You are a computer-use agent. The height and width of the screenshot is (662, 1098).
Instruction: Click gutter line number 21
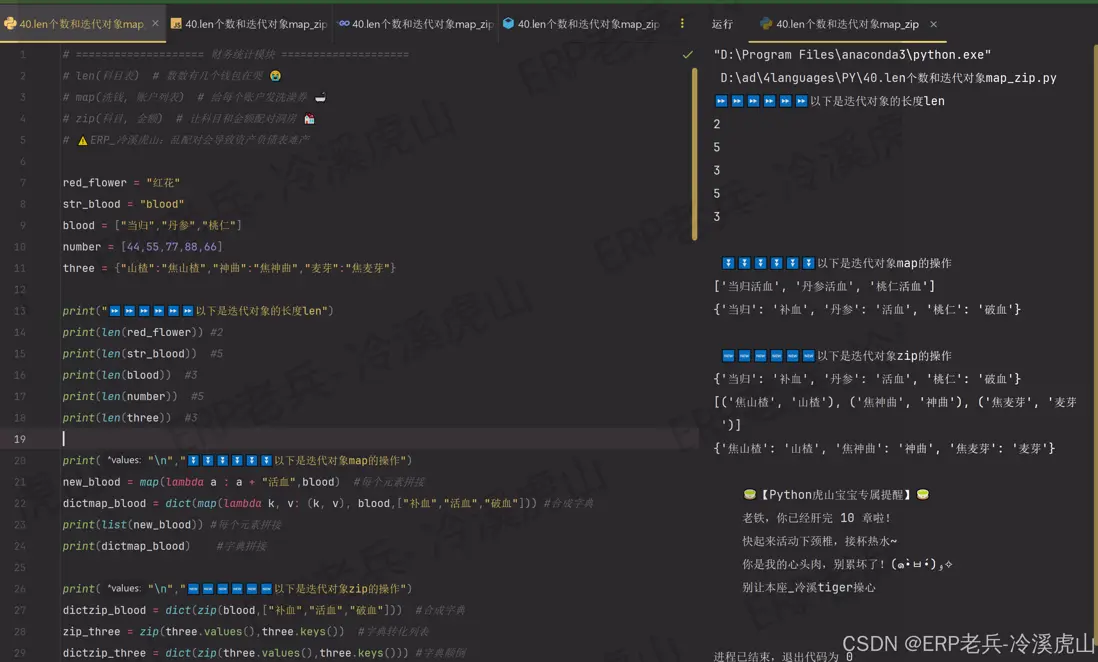[20, 482]
